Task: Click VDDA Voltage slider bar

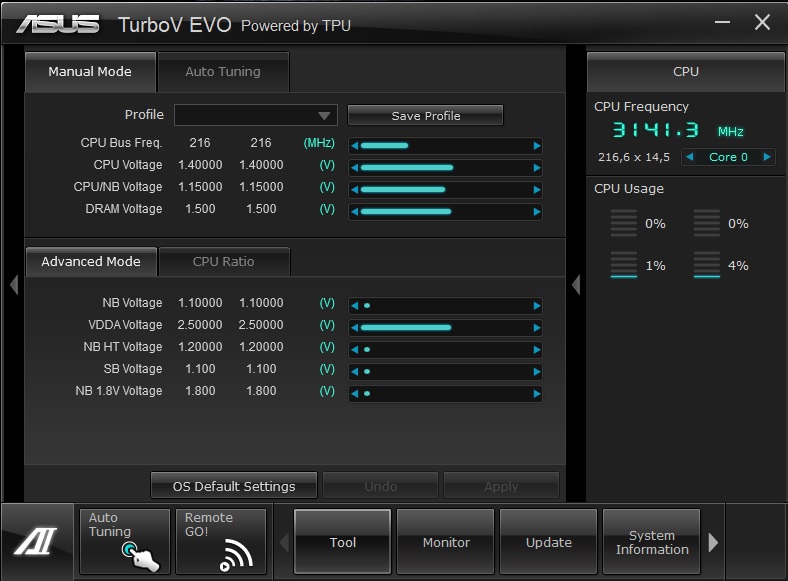Action: click(445, 328)
